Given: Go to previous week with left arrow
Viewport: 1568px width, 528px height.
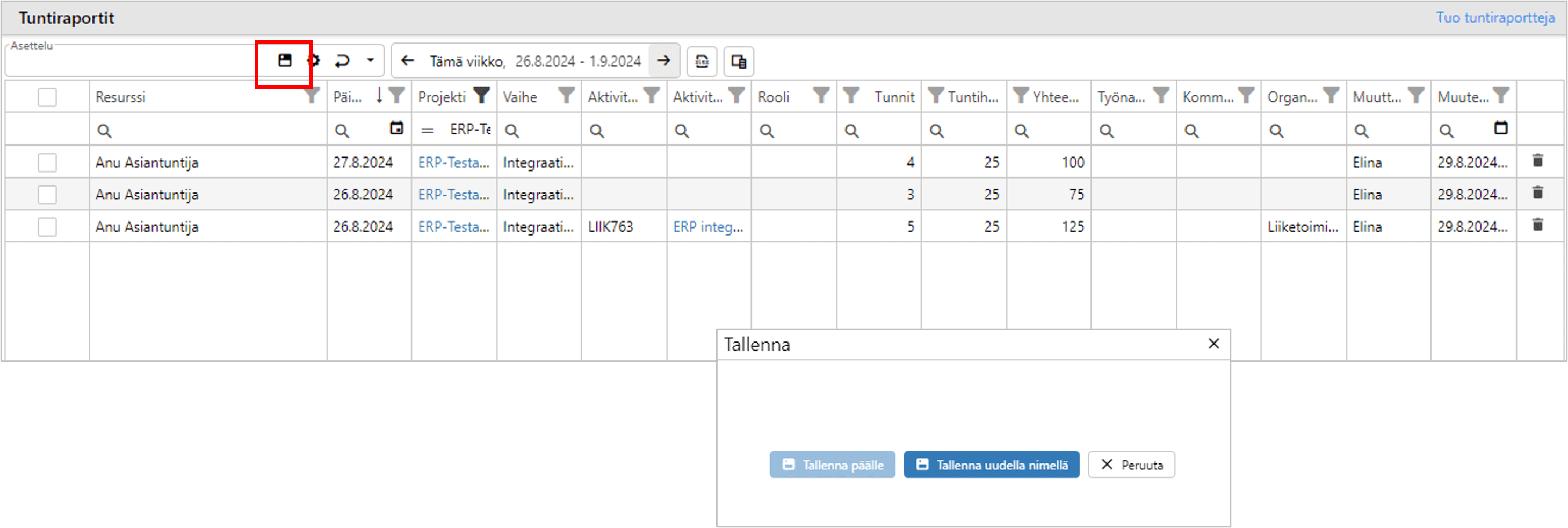Looking at the screenshot, I should point(407,61).
